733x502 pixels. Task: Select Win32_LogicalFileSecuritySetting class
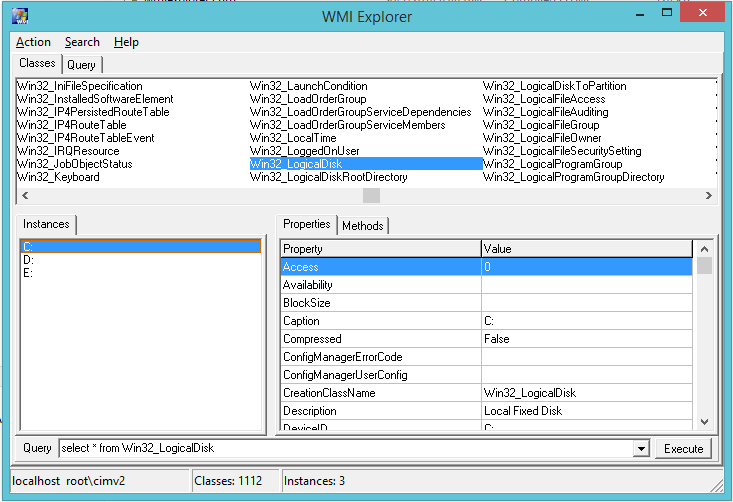click(x=562, y=151)
